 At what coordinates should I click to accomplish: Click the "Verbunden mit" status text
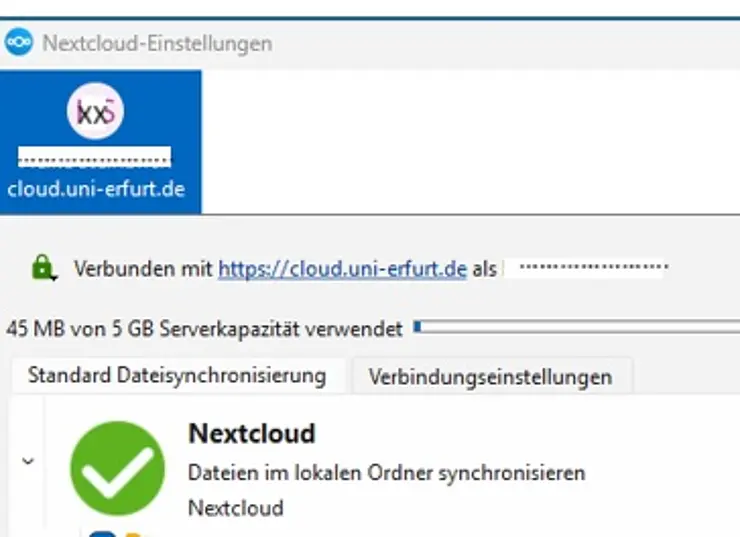click(x=143, y=269)
